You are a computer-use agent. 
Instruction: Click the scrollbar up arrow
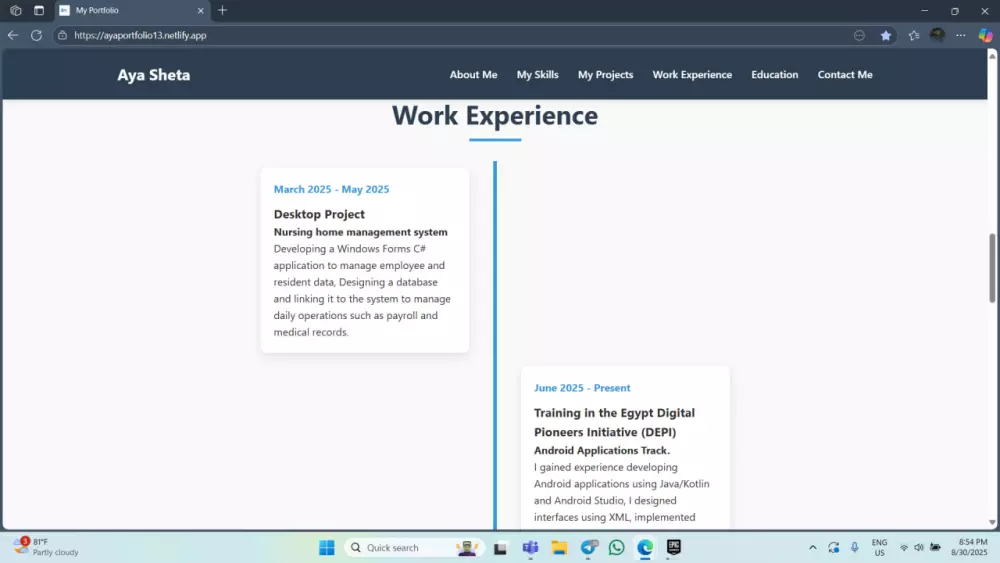[x=992, y=56]
